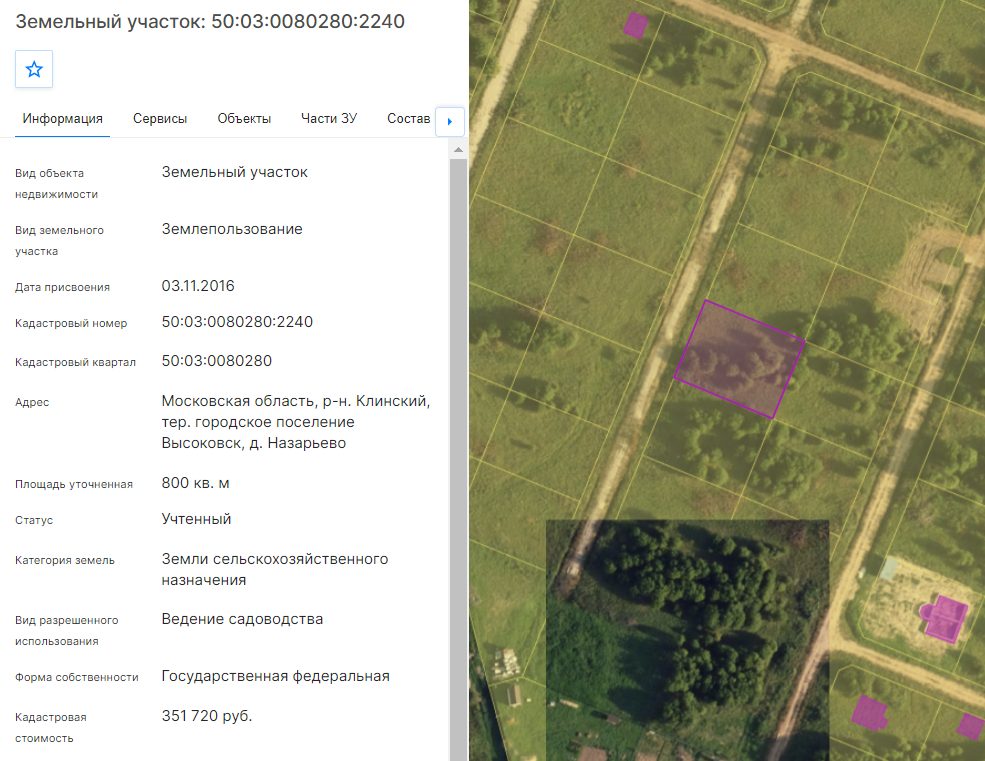Show more tabs with the right arrow

[x=449, y=121]
